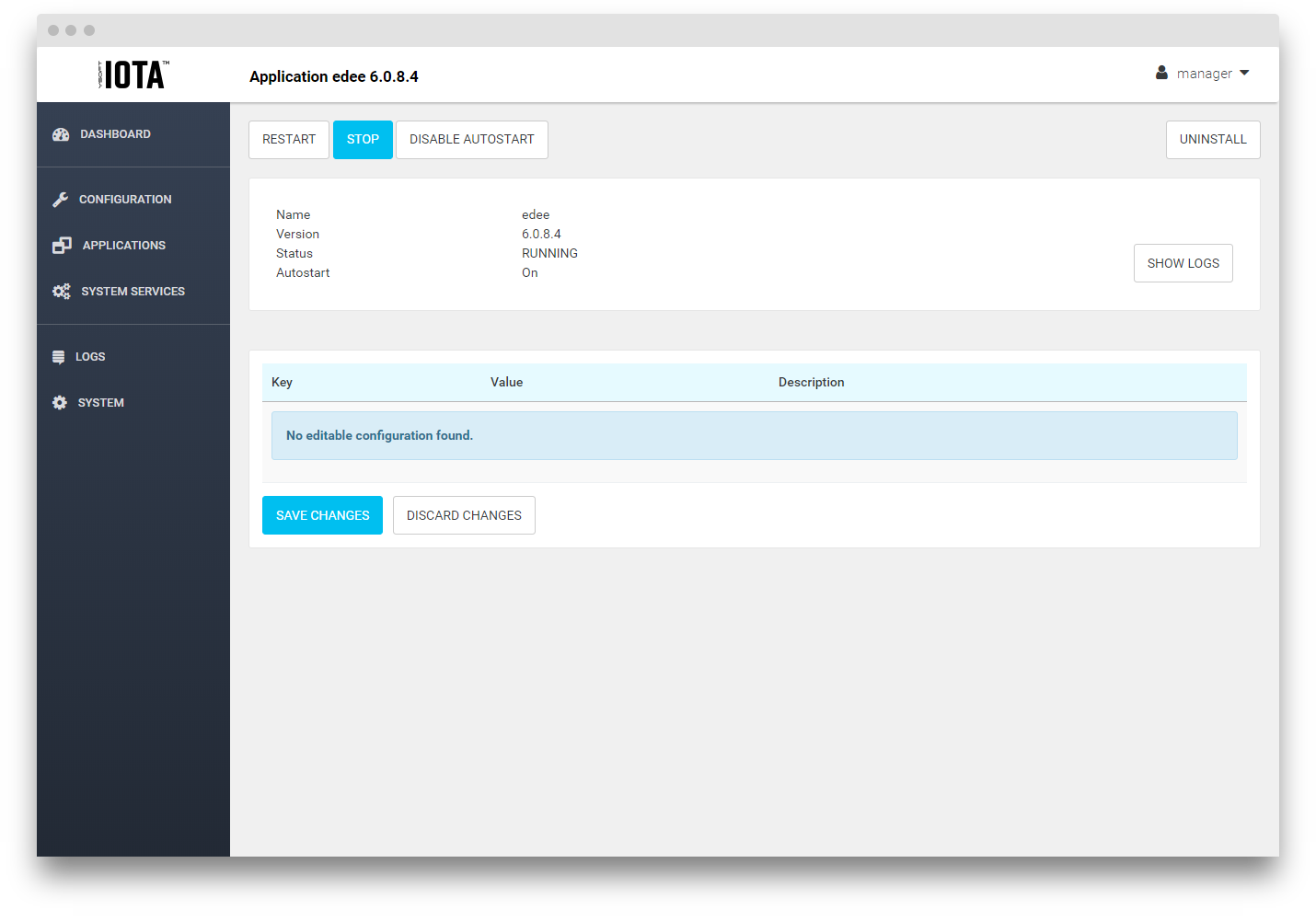Click the System Services gears icon
This screenshot has width=1316, height=921.
(x=62, y=292)
